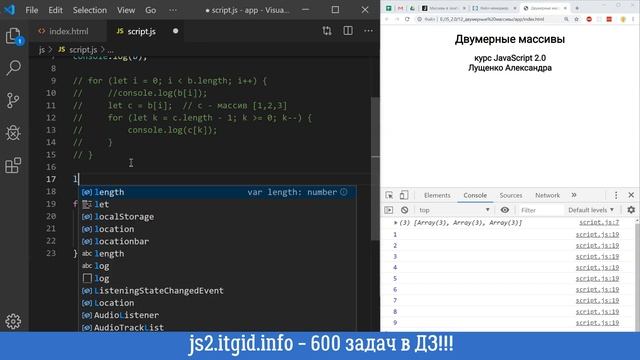Click the browser address bar URL
Viewport: 640px width, 360px height.
pos(491,19)
